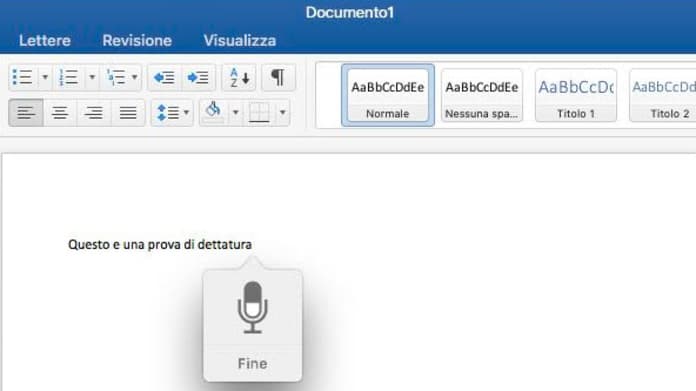Click the text "Questo e una prova di dettatura"
696x391 pixels.
tap(160, 245)
